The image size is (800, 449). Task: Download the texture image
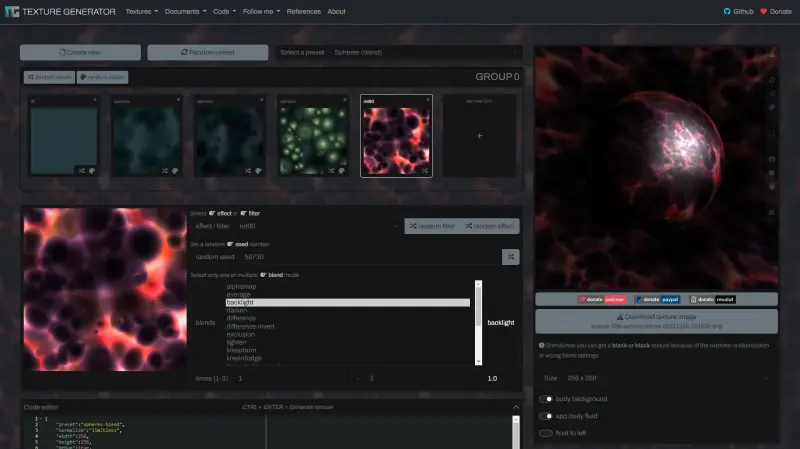tap(657, 321)
